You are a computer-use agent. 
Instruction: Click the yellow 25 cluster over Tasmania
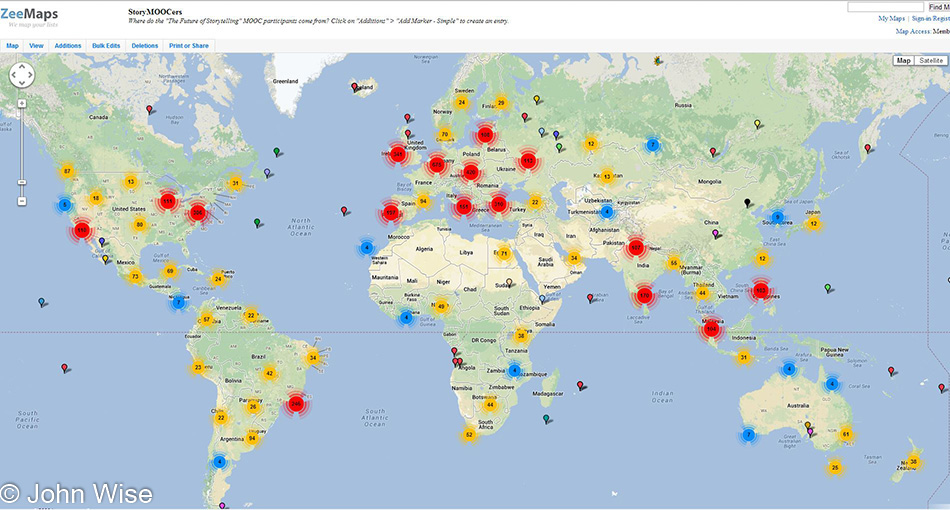(835, 468)
